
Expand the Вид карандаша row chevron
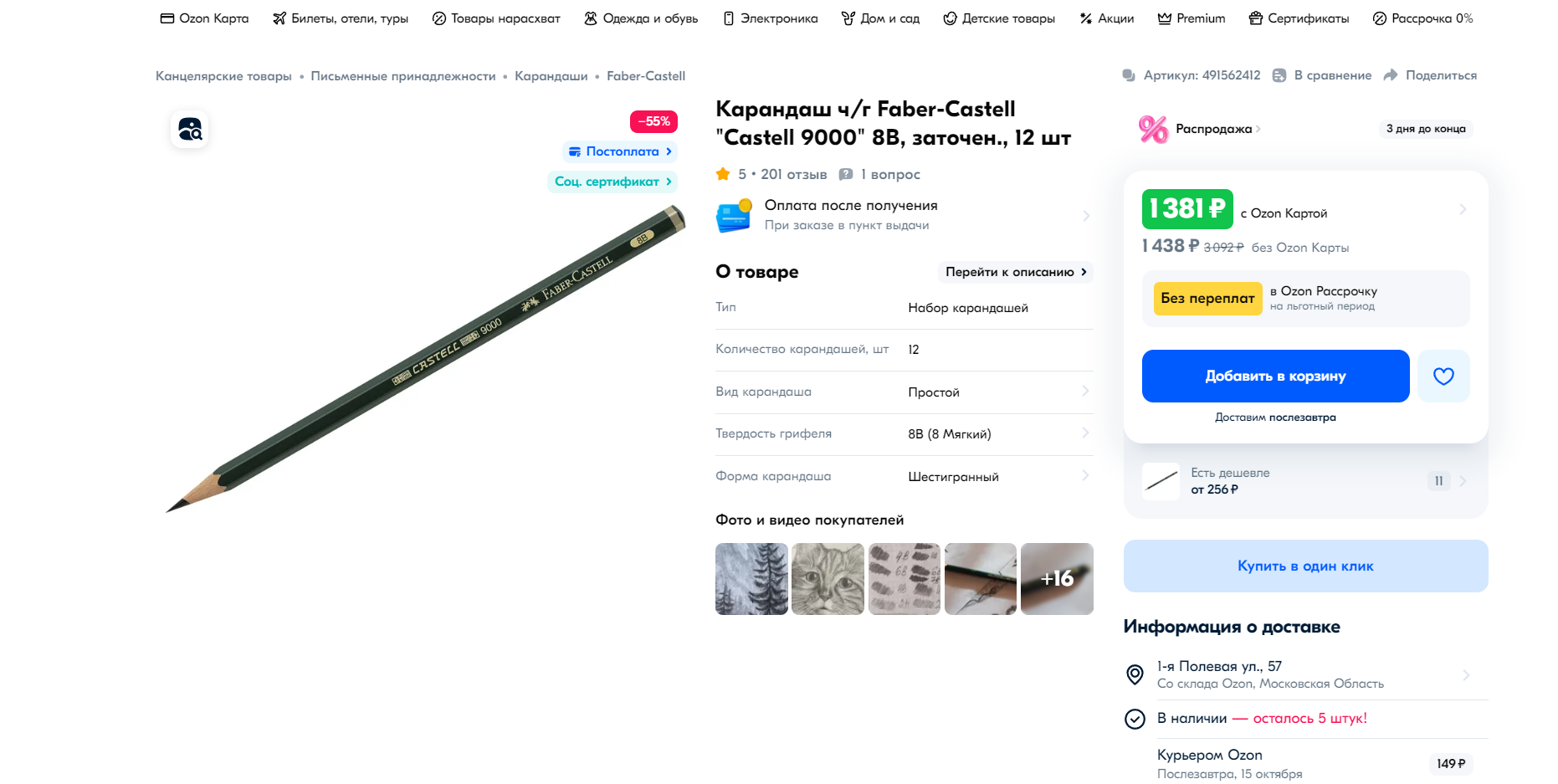(1085, 392)
